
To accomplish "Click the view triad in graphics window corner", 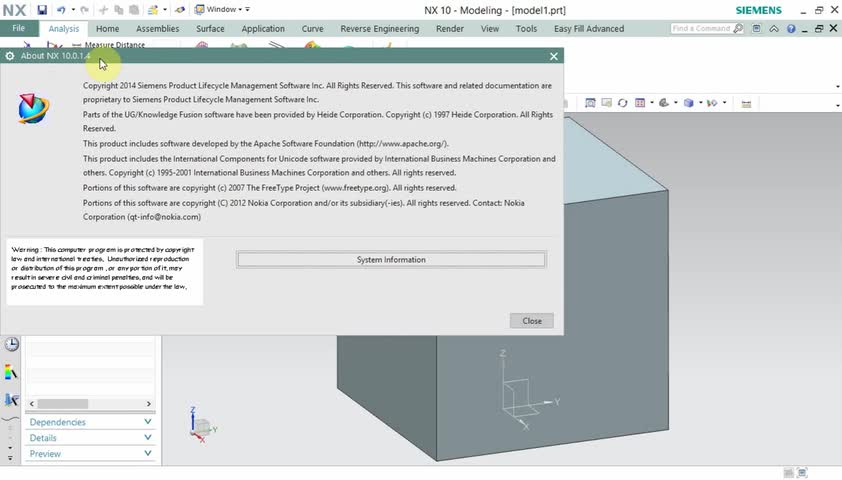I will 201,425.
